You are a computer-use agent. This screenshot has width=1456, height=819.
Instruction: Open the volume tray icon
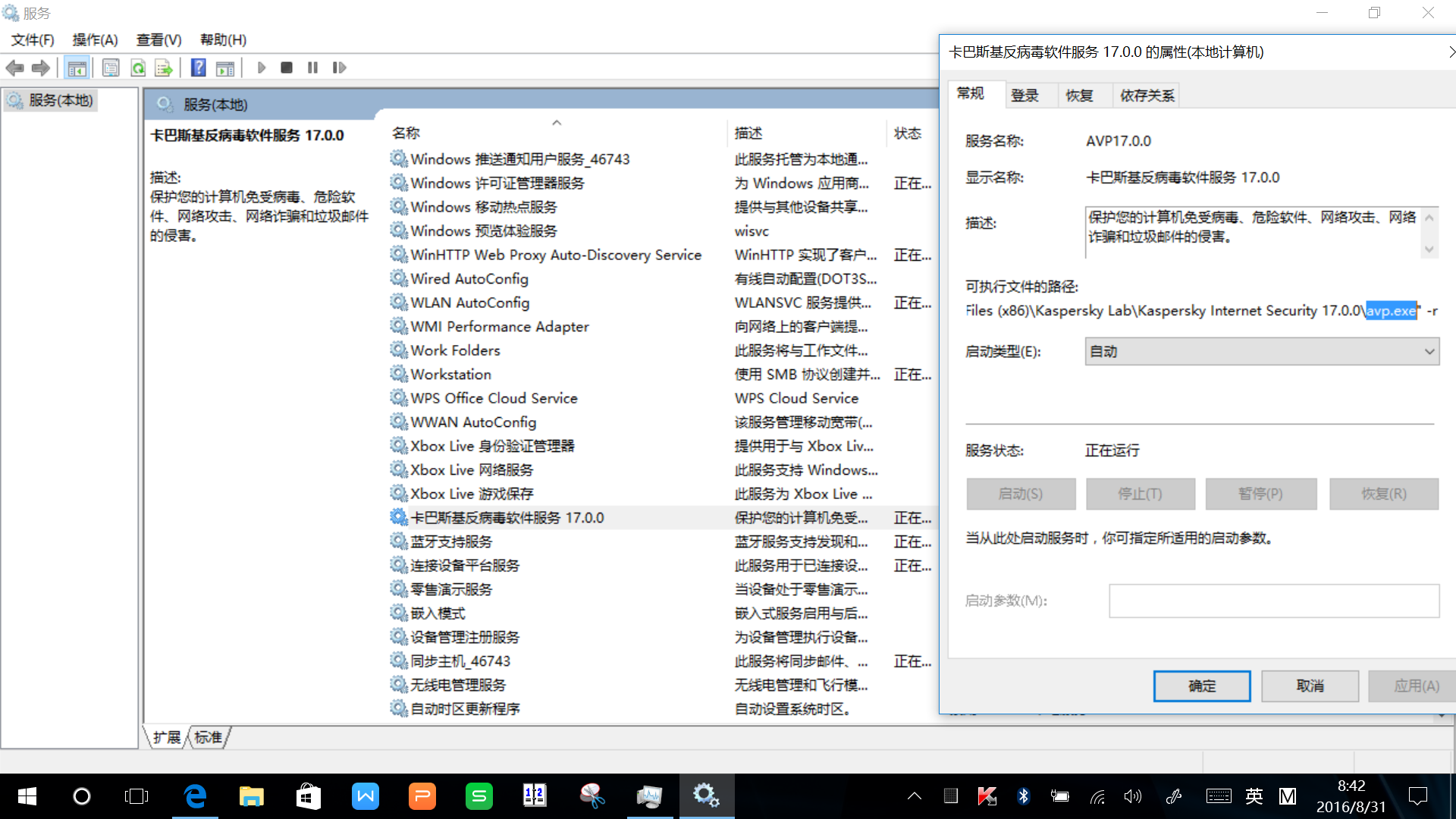point(1132,796)
